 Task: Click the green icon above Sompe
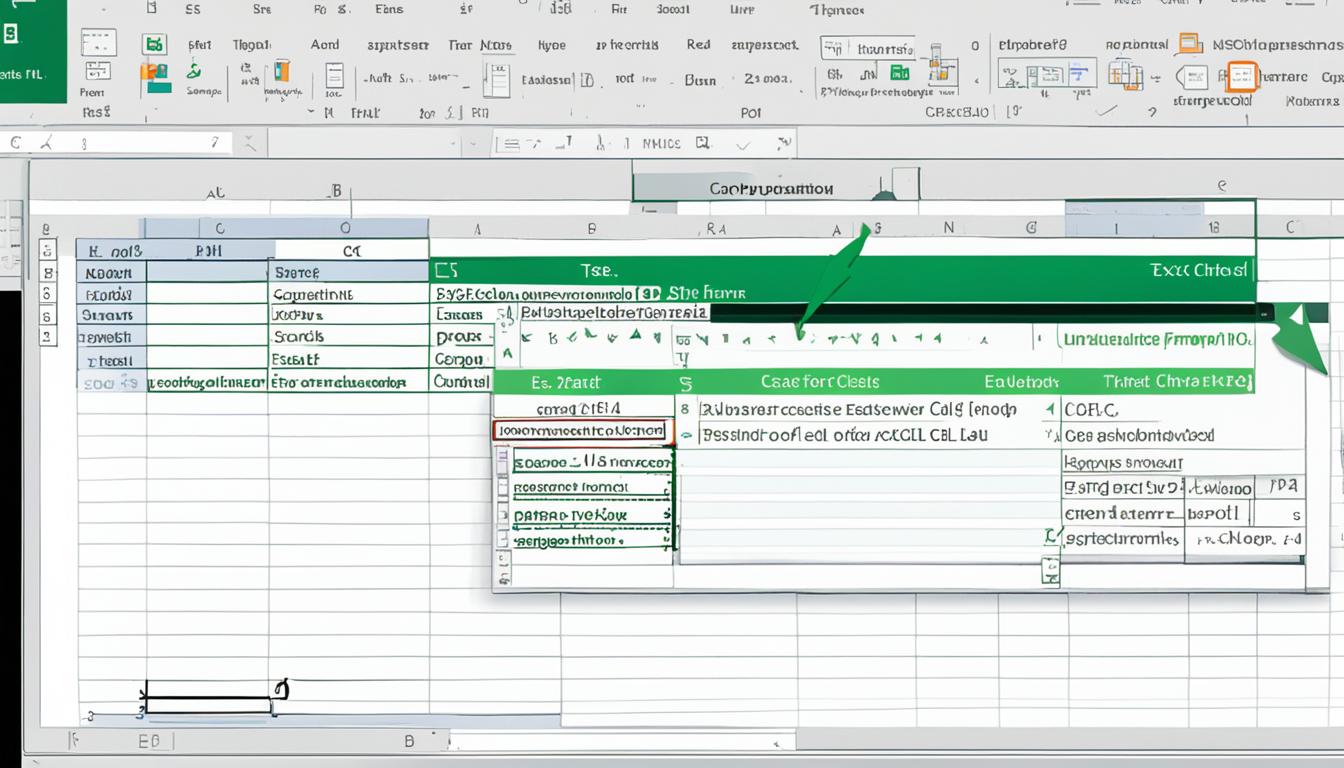pyautogui.click(x=194, y=71)
